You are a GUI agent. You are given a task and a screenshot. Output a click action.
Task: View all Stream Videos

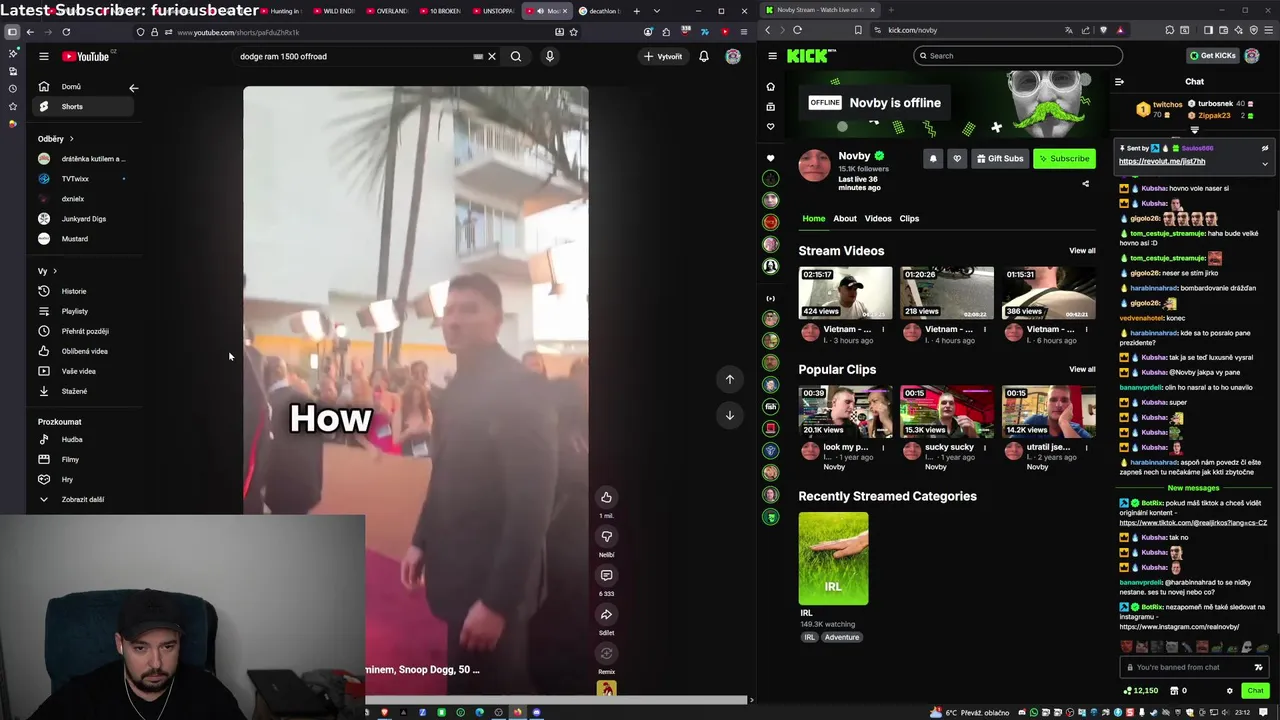tap(1082, 251)
